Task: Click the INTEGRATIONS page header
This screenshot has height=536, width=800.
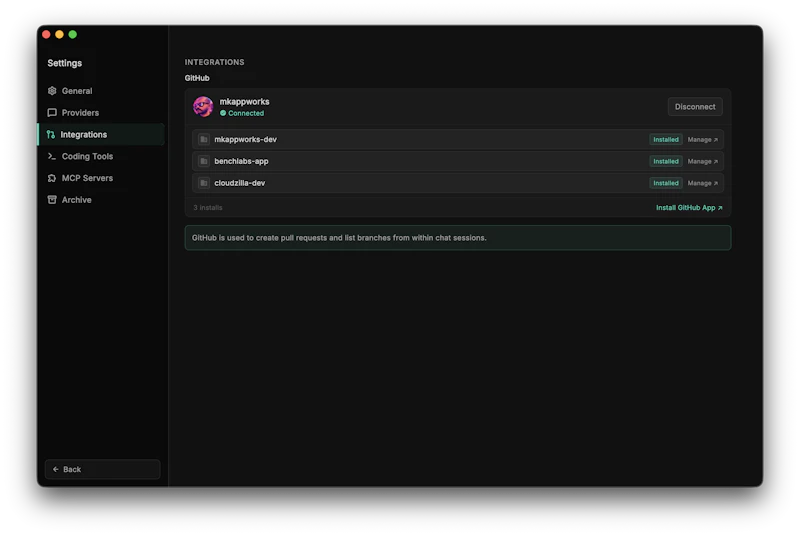Action: coord(214,62)
